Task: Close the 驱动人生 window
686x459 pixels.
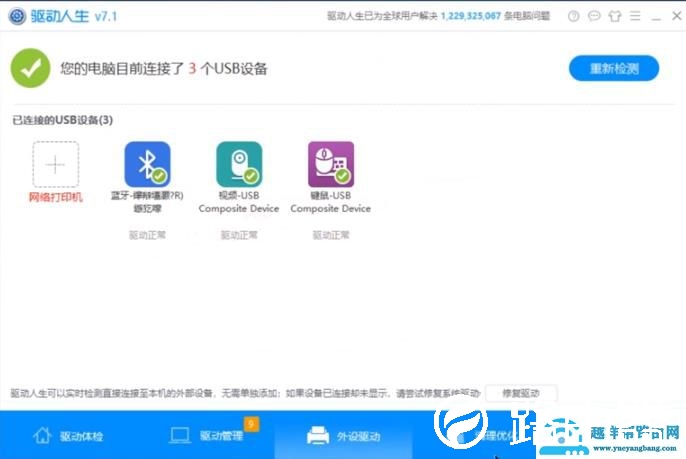Action: point(676,16)
